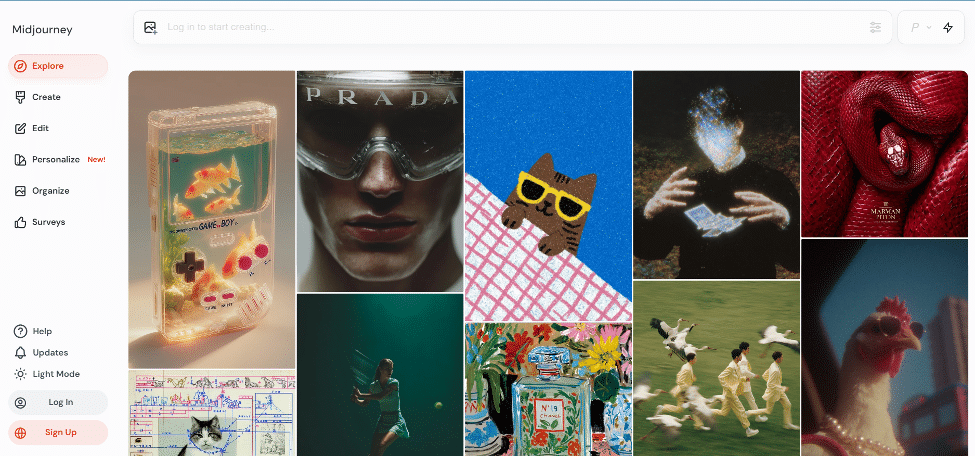Select Surveys in the sidebar
Screen dimensions: 977x456
58,222
